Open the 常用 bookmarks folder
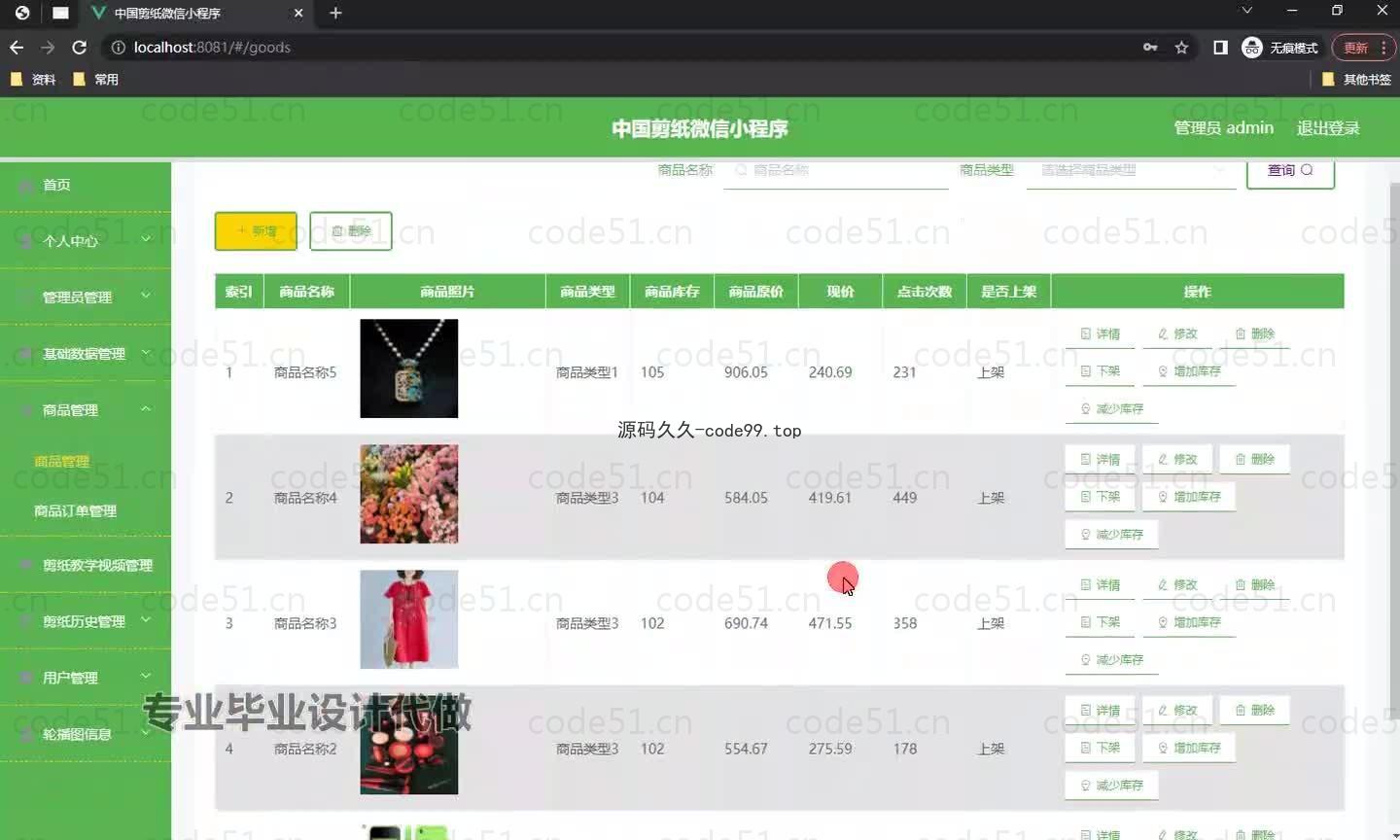The width and height of the screenshot is (1400, 840). tap(95, 80)
